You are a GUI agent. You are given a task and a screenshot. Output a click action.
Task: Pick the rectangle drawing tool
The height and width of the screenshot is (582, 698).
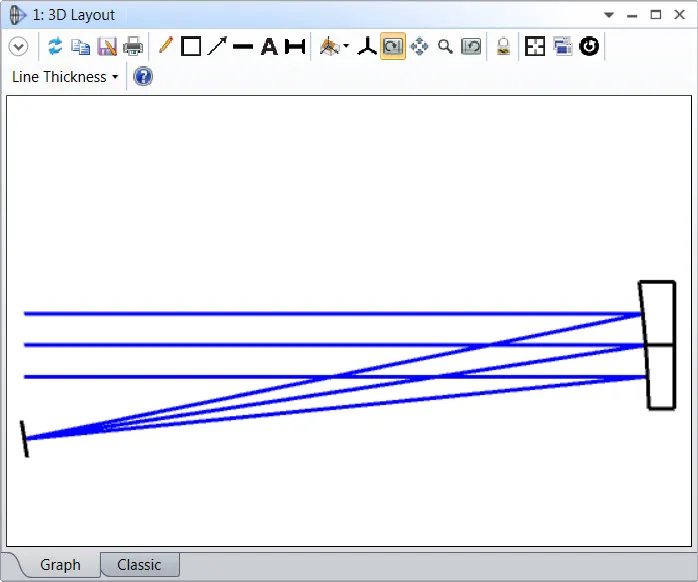tap(191, 46)
